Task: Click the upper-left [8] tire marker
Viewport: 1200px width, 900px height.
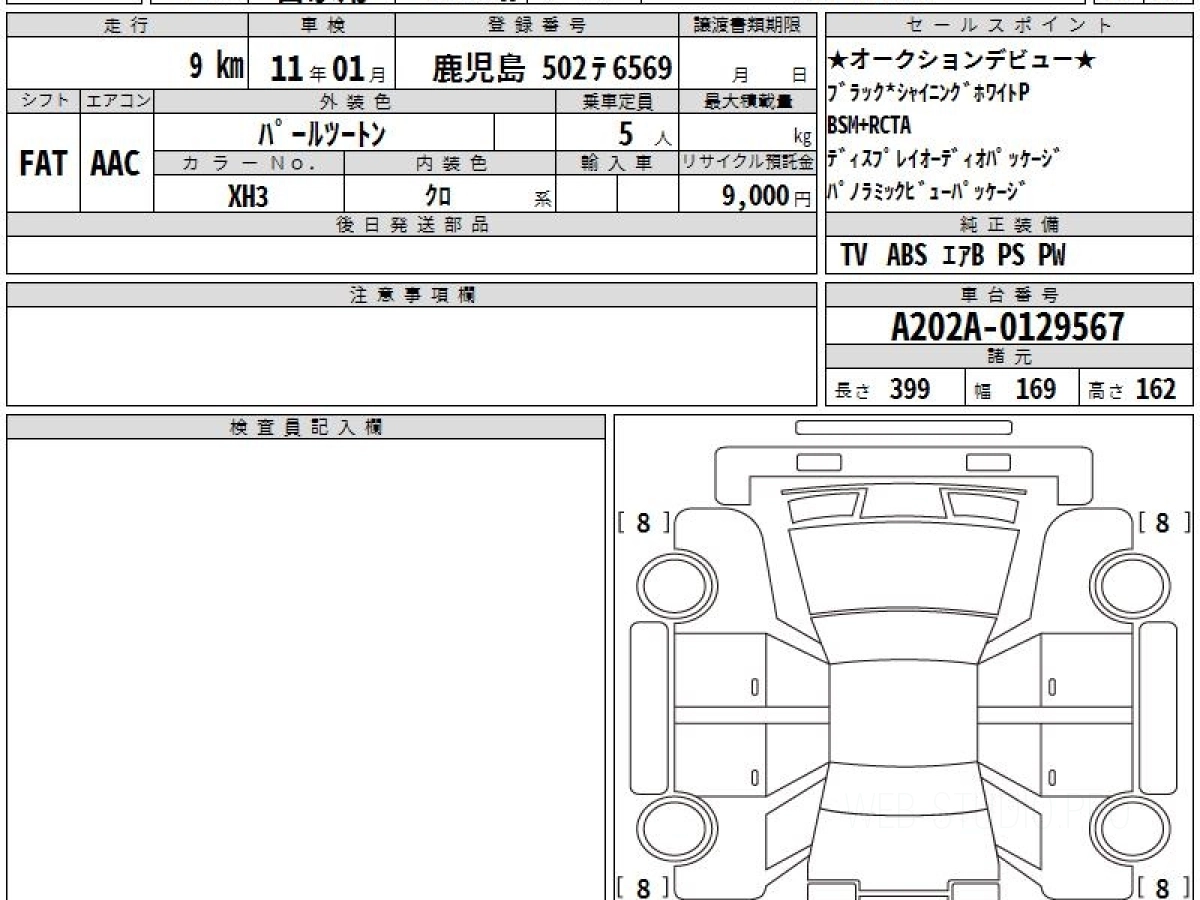Action: (642, 522)
